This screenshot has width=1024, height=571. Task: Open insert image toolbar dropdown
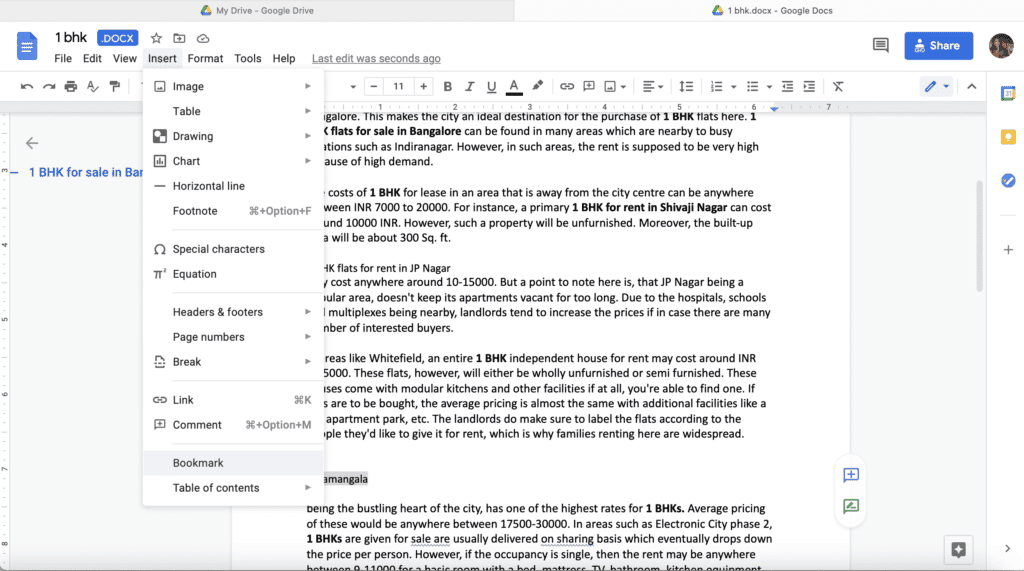click(615, 87)
